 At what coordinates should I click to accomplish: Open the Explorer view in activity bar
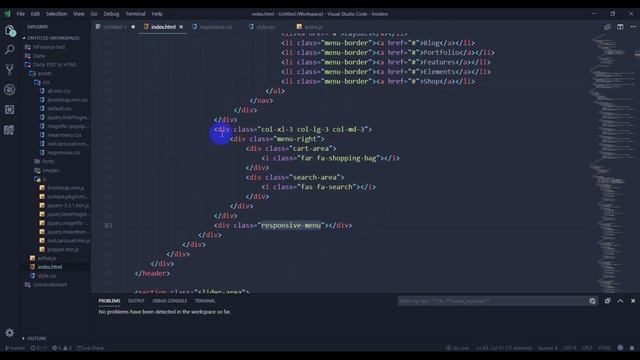pos(10,31)
